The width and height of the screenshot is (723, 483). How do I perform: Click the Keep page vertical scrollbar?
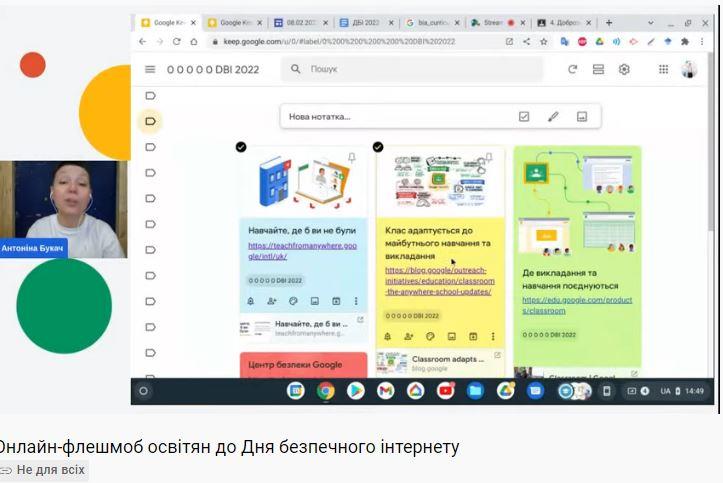711,142
